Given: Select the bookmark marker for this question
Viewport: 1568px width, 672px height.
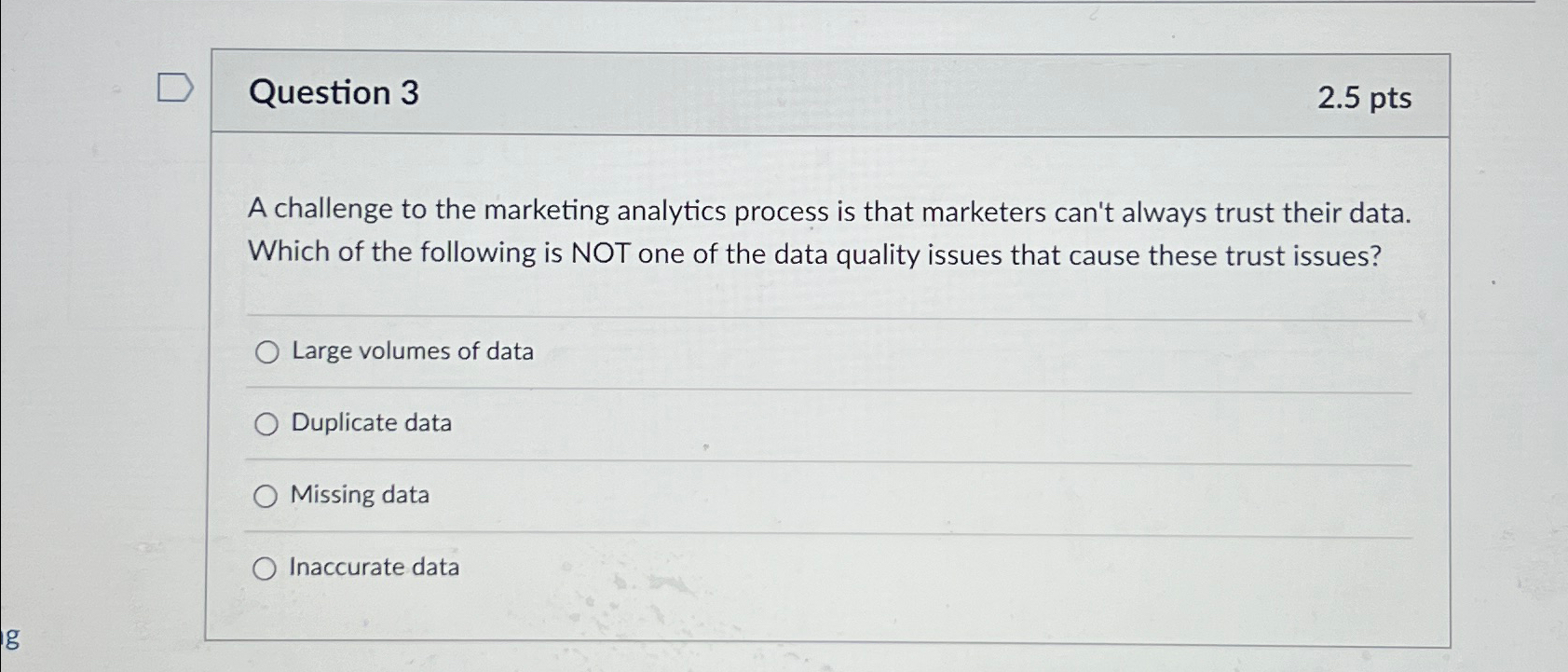Looking at the screenshot, I should (176, 89).
